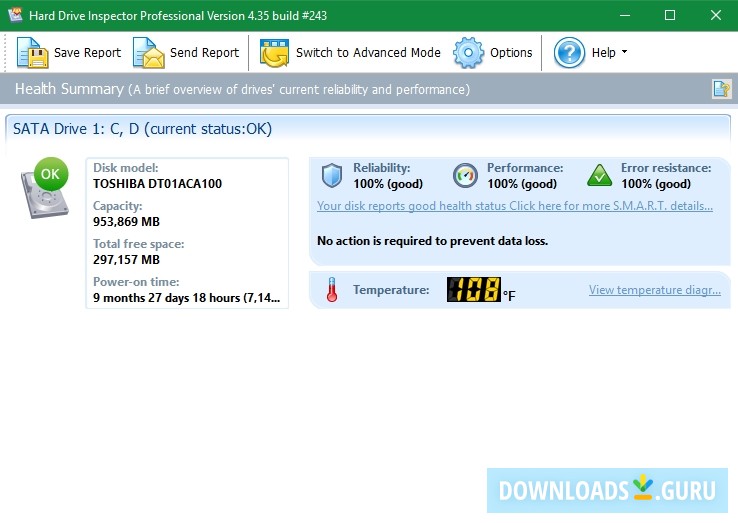Maximize the Hard Drive Inspector window

point(670,15)
